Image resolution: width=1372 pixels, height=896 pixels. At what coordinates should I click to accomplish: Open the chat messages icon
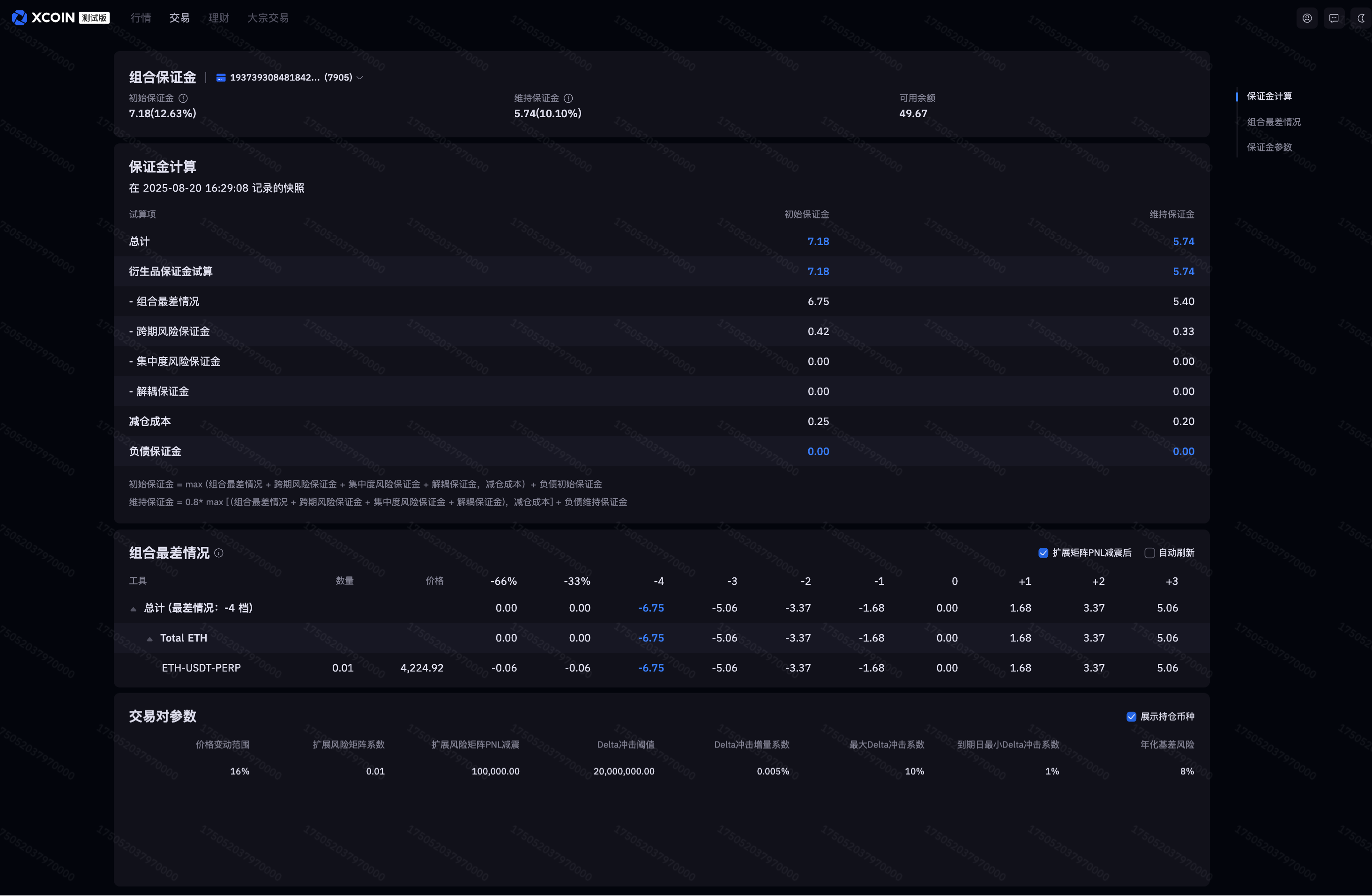coord(1334,18)
